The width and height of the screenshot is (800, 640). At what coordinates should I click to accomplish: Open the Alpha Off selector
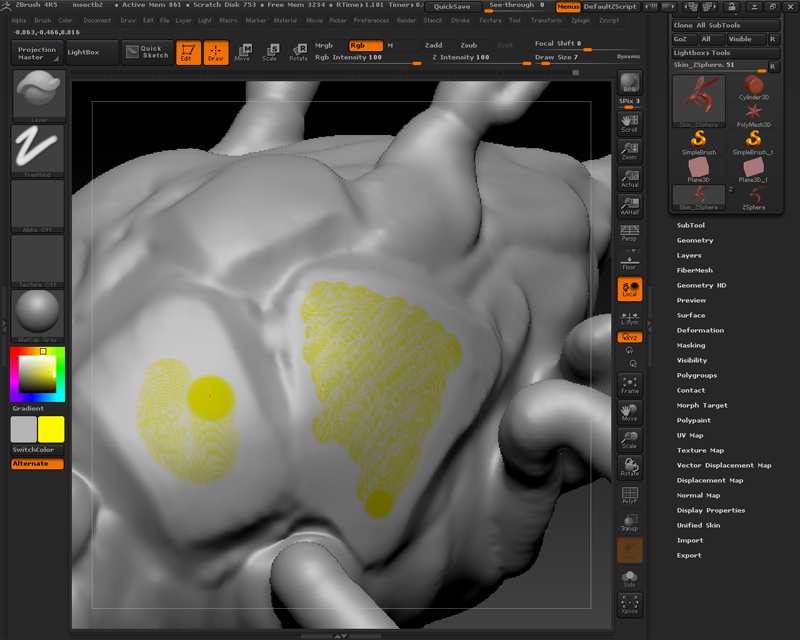click(x=38, y=206)
